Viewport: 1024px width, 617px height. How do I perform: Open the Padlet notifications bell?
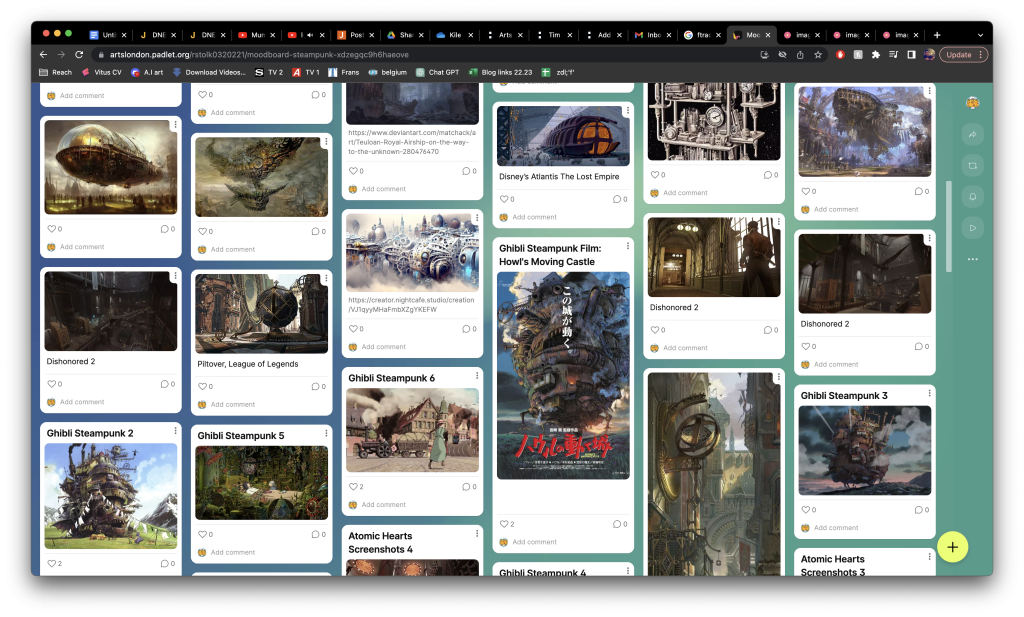tap(972, 197)
